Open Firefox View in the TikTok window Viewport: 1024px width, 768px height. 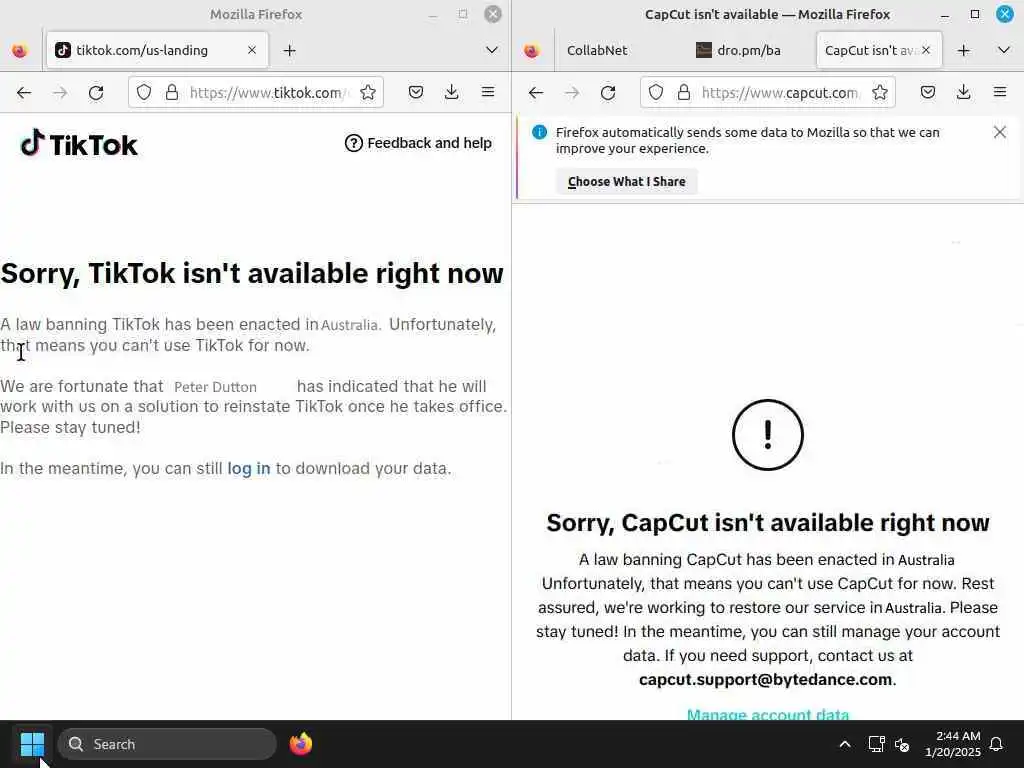point(20,50)
